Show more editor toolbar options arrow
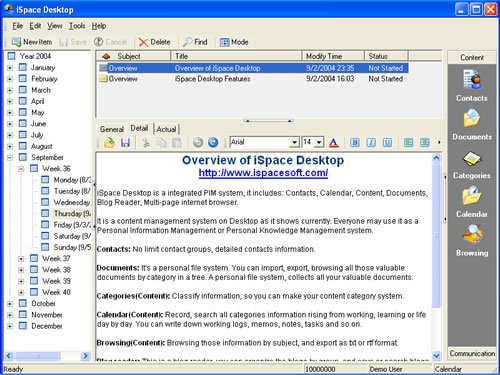The width and height of the screenshot is (500, 375). click(x=439, y=142)
